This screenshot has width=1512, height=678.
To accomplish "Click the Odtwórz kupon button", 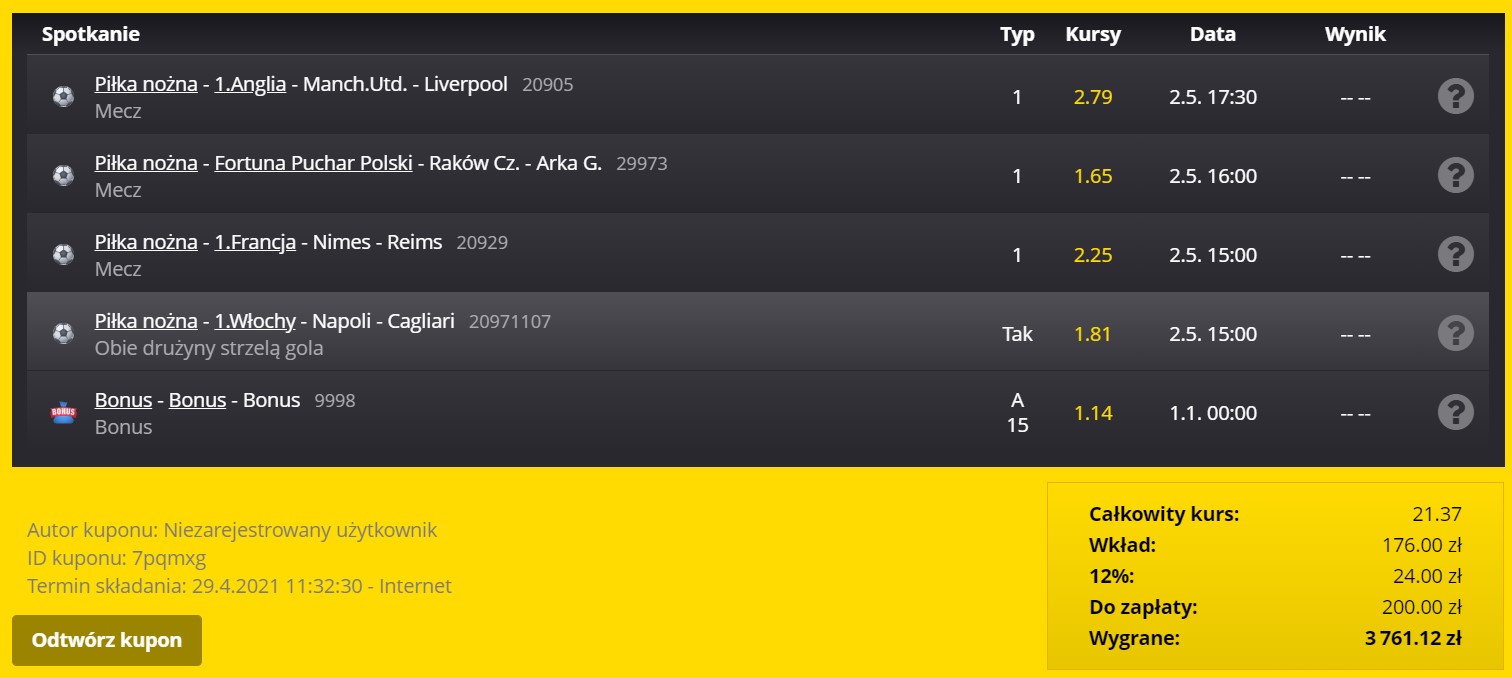I will tap(107, 640).
